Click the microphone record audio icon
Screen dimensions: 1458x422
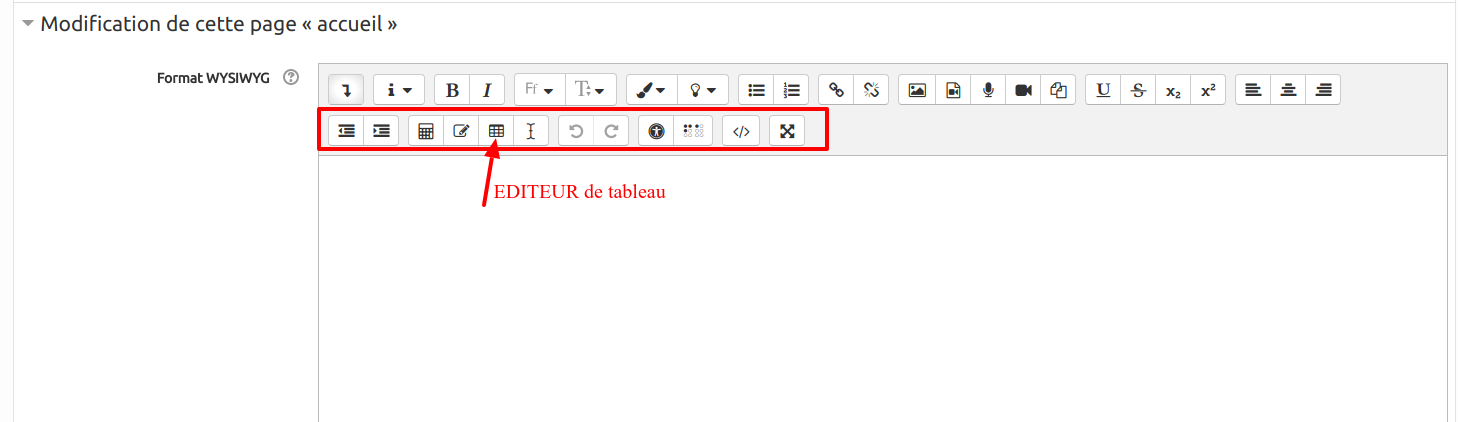[x=988, y=90]
